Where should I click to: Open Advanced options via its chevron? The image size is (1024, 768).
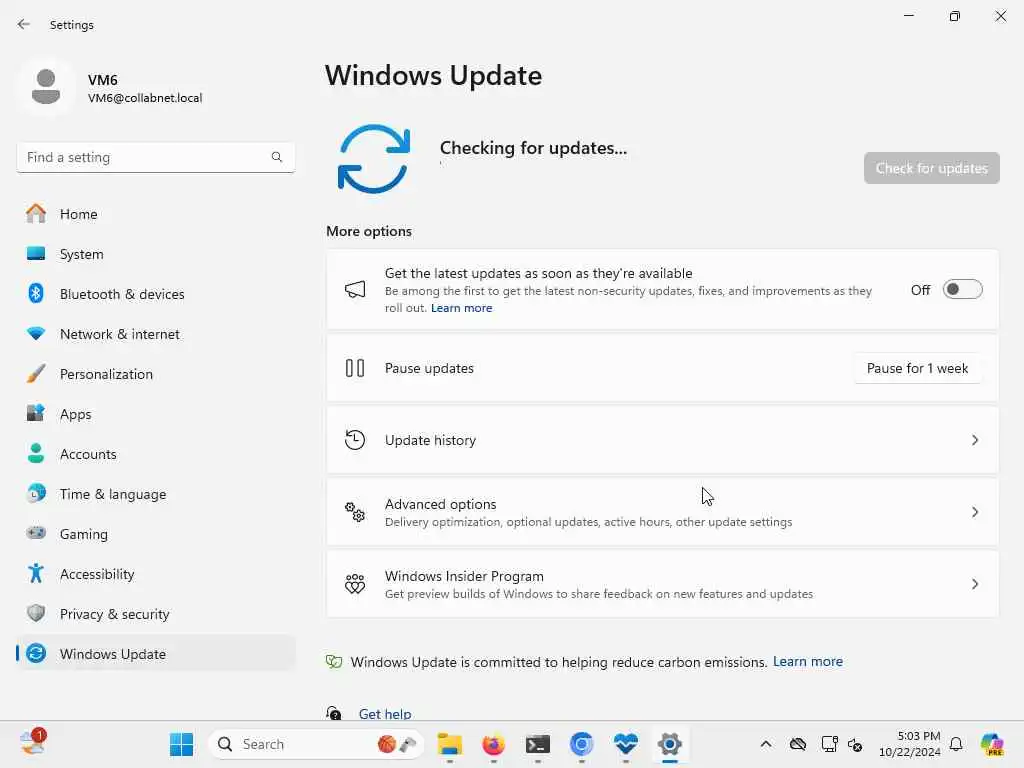974,512
